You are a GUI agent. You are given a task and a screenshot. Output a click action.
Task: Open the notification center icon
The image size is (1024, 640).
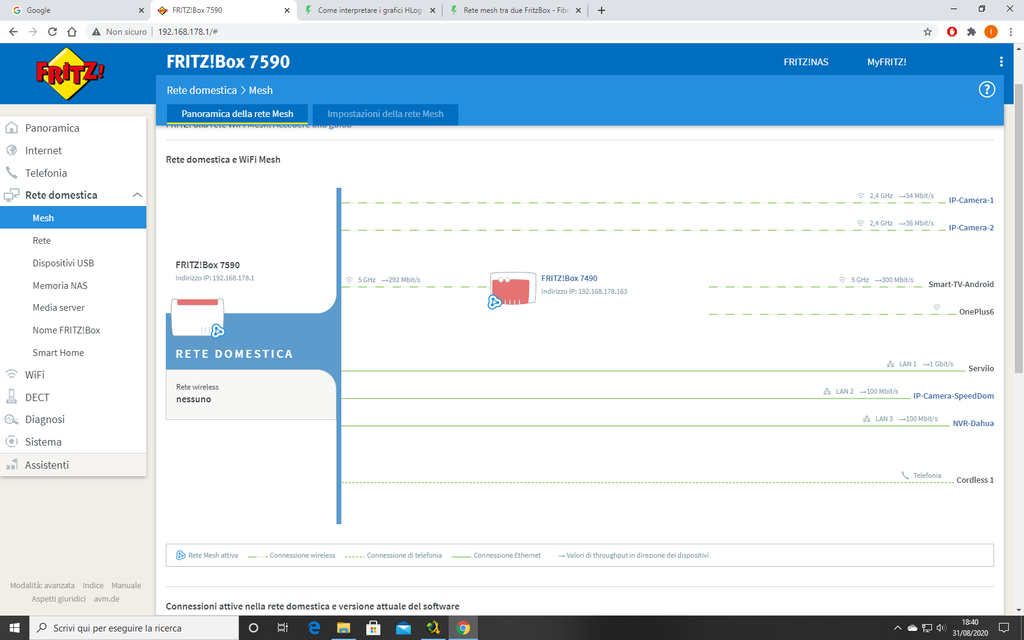1003,628
